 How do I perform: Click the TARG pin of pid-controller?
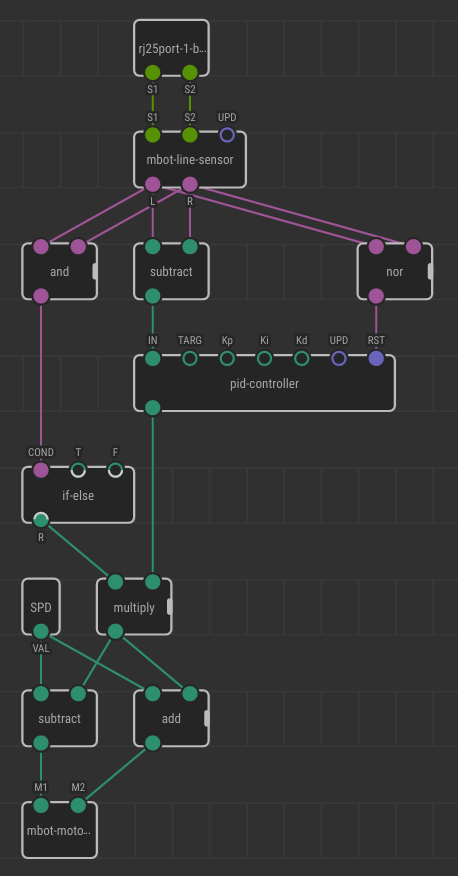pos(190,359)
